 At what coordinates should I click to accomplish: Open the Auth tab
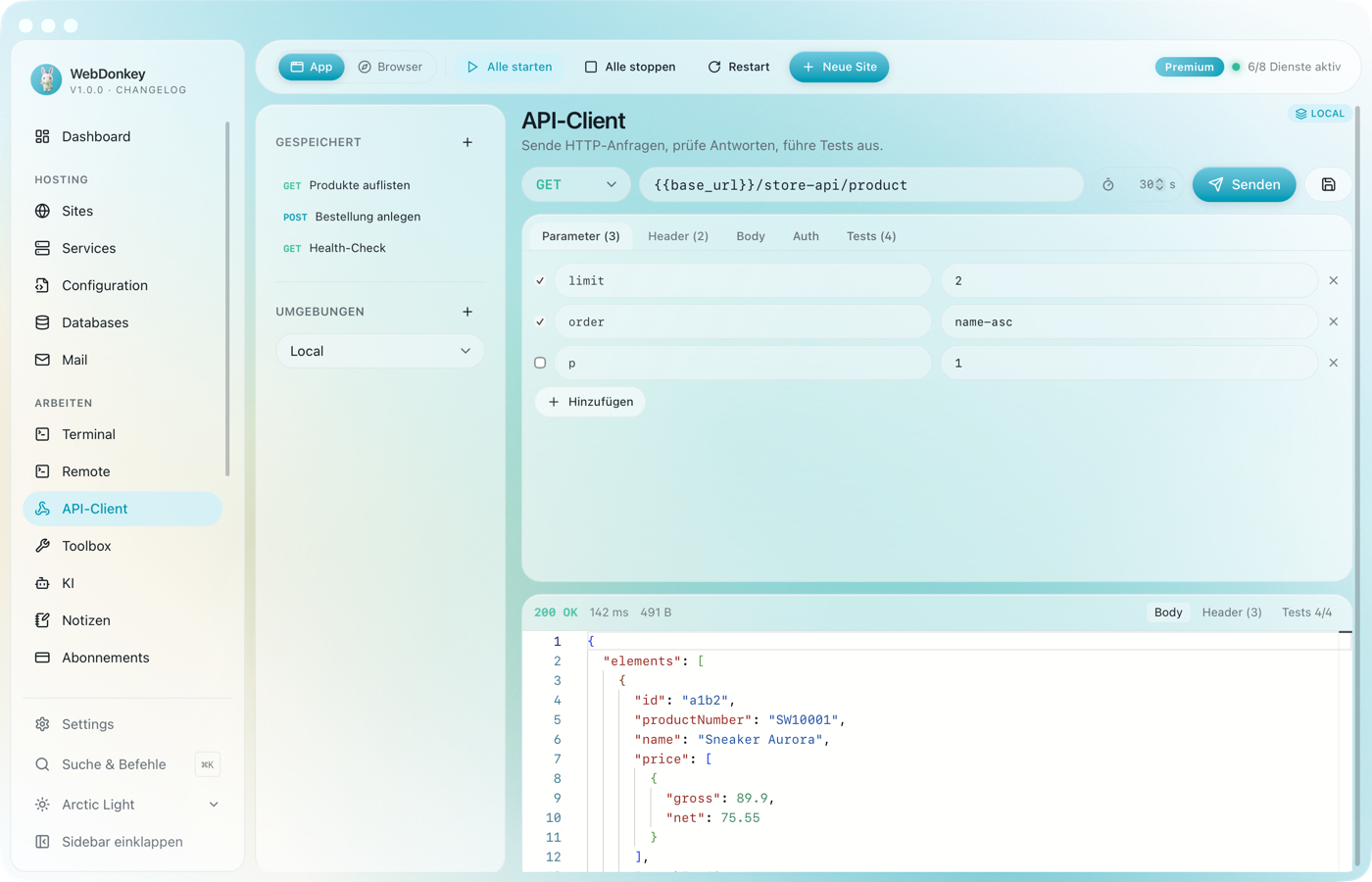pos(806,236)
